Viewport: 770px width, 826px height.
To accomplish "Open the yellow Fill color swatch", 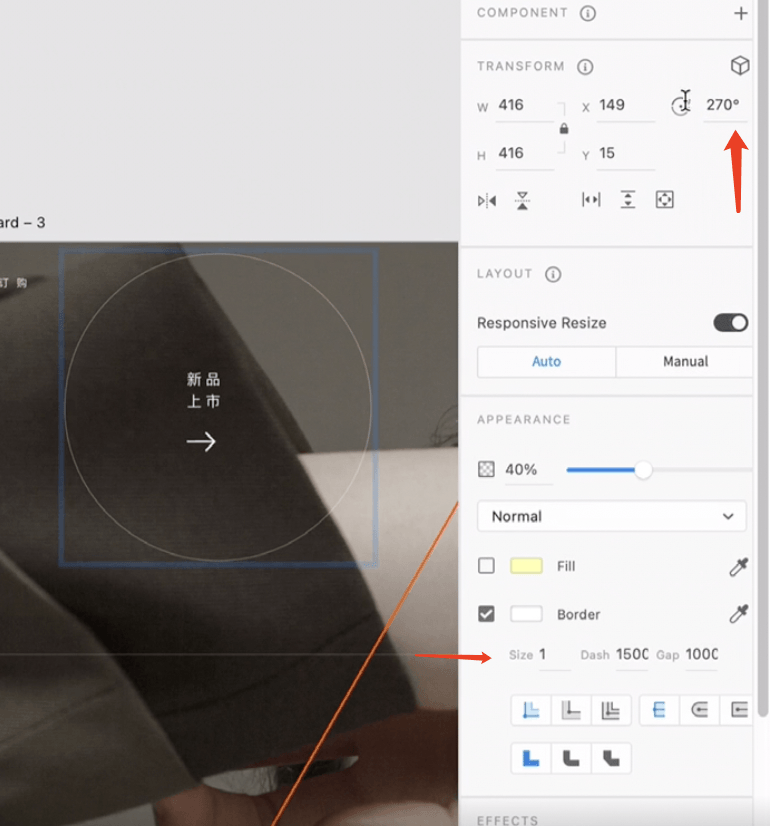I will (x=526, y=566).
